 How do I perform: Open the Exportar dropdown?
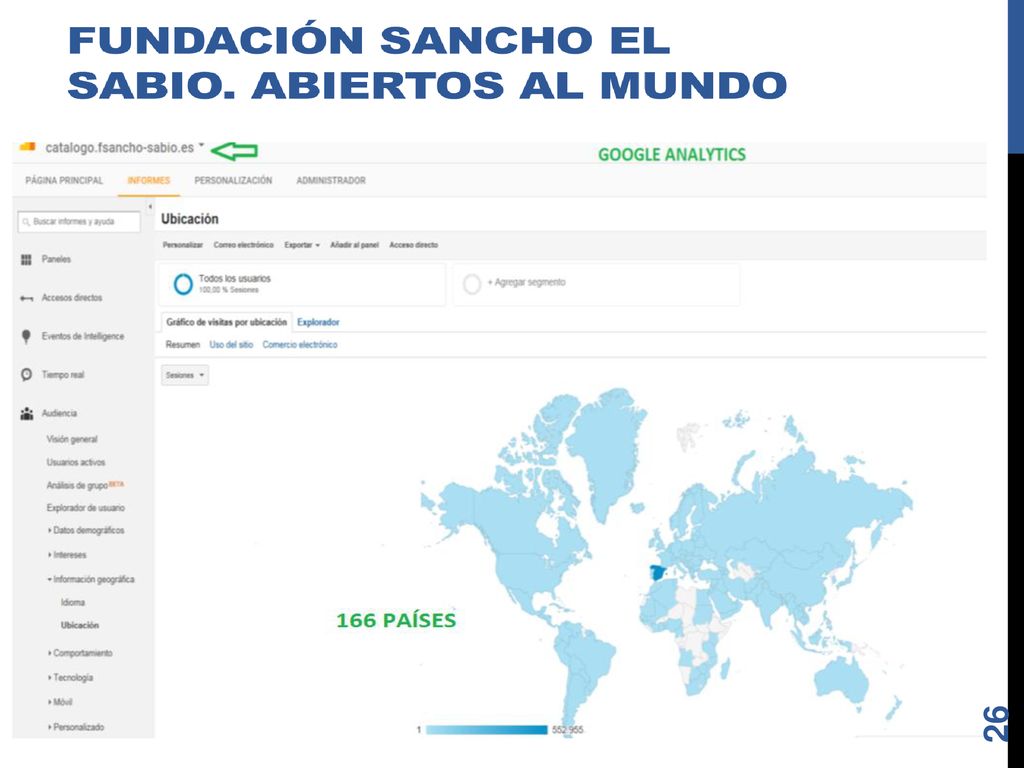(x=302, y=245)
